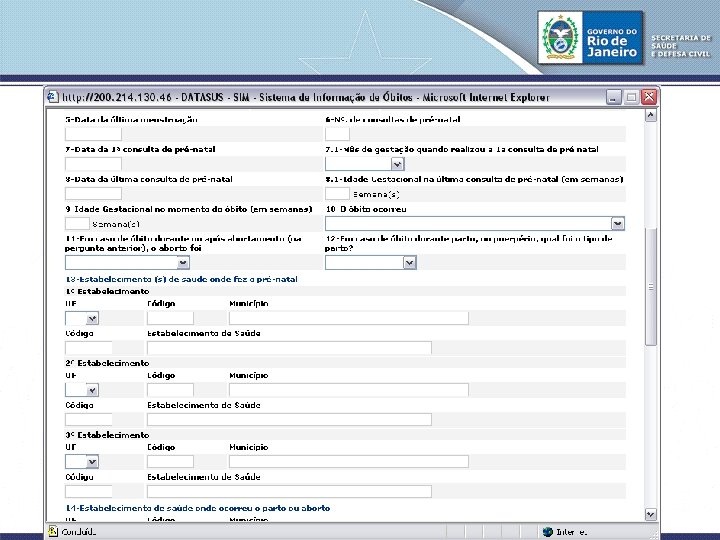Focus Município field of 1º Estabelecimento
Screen dimensions: 720x540
coord(349,318)
